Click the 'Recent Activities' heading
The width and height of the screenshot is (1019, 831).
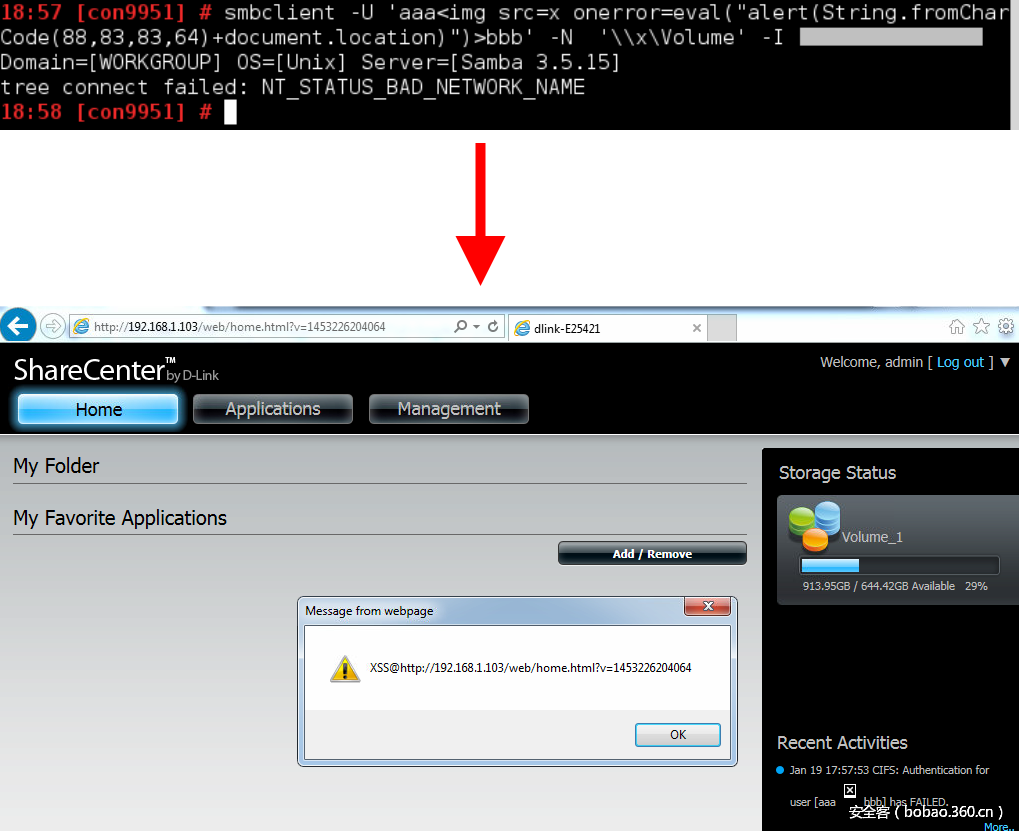tap(842, 743)
